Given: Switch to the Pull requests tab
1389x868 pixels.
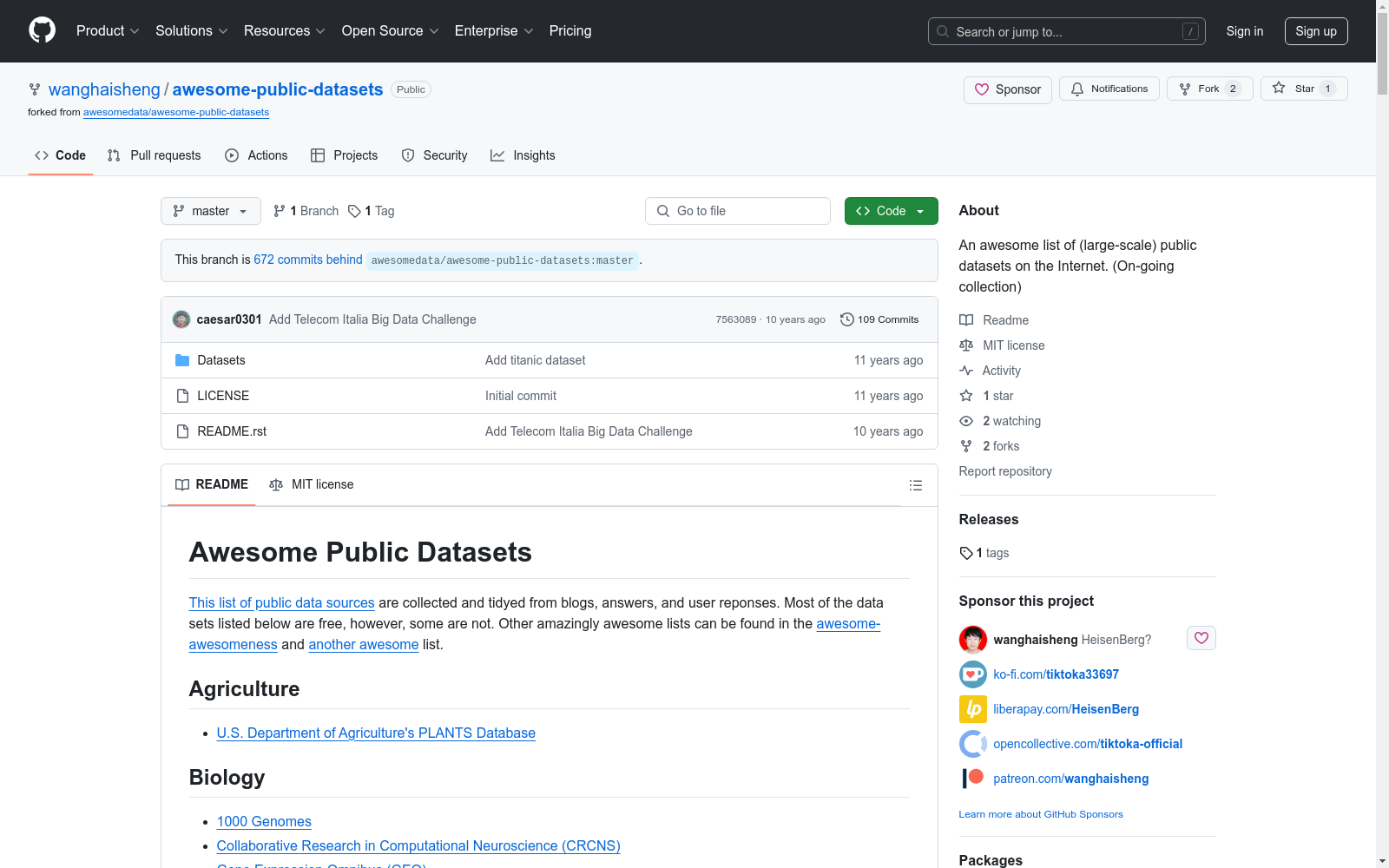Looking at the screenshot, I should click(x=154, y=155).
